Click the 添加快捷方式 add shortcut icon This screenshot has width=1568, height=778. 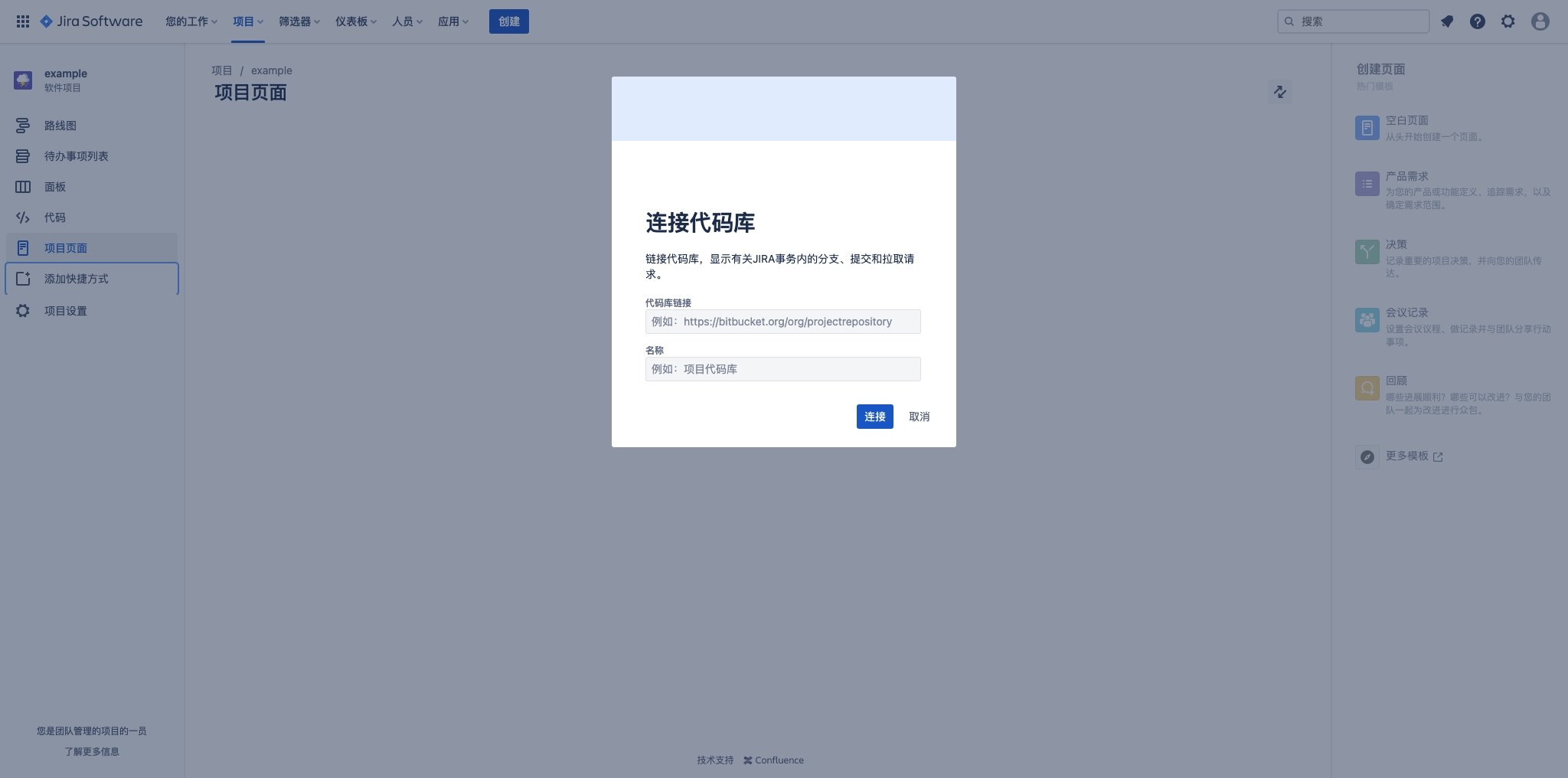tap(23, 279)
